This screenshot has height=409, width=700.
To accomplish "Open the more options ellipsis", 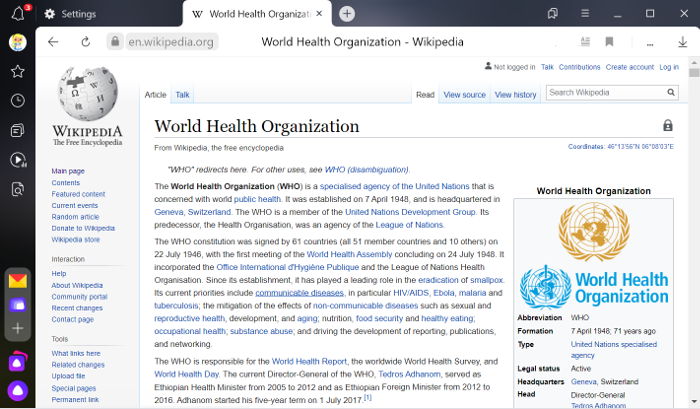I will pyautogui.click(x=650, y=44).
